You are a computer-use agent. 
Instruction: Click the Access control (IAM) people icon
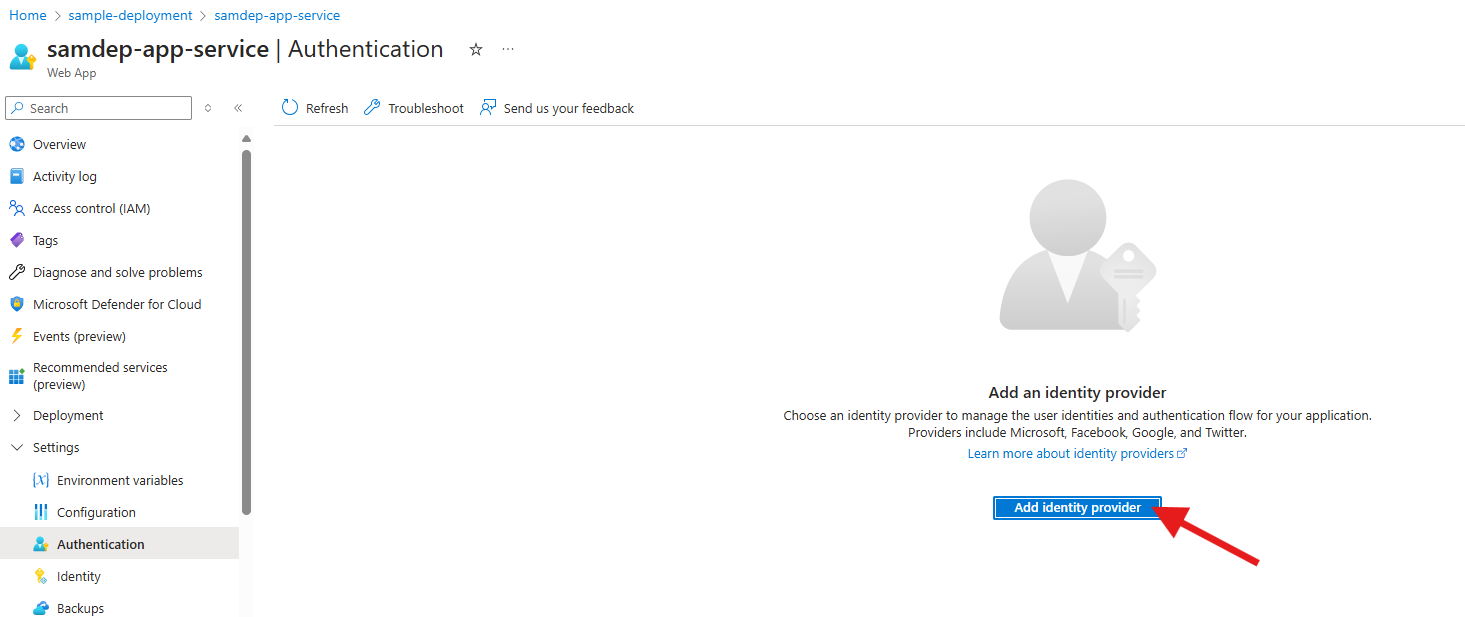[16, 208]
